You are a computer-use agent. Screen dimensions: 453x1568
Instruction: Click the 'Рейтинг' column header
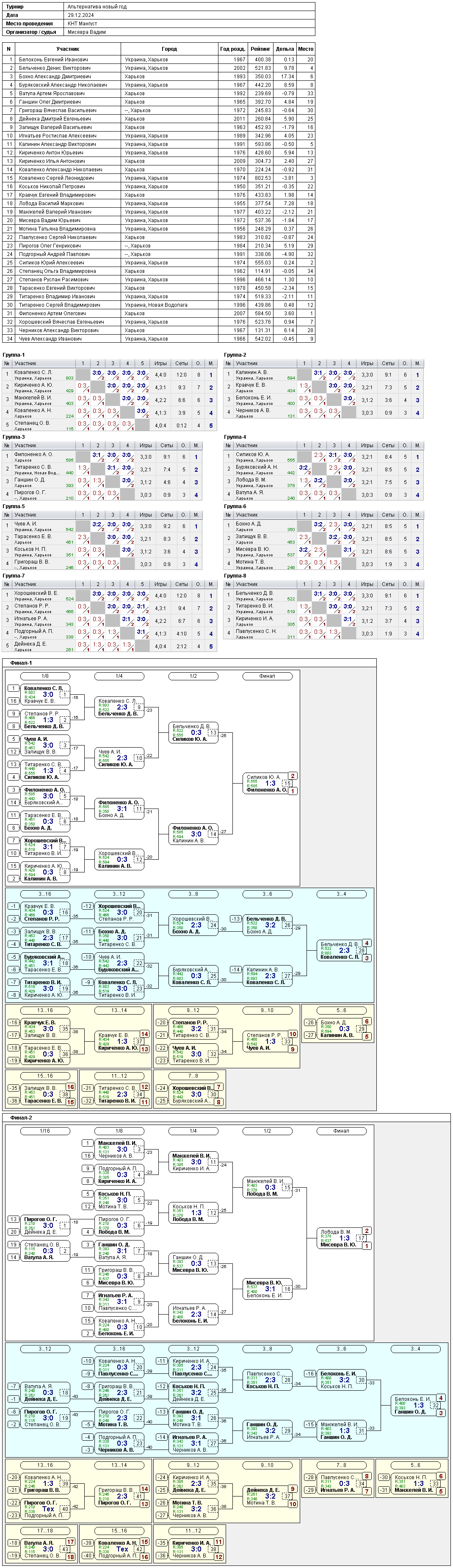coord(261,49)
